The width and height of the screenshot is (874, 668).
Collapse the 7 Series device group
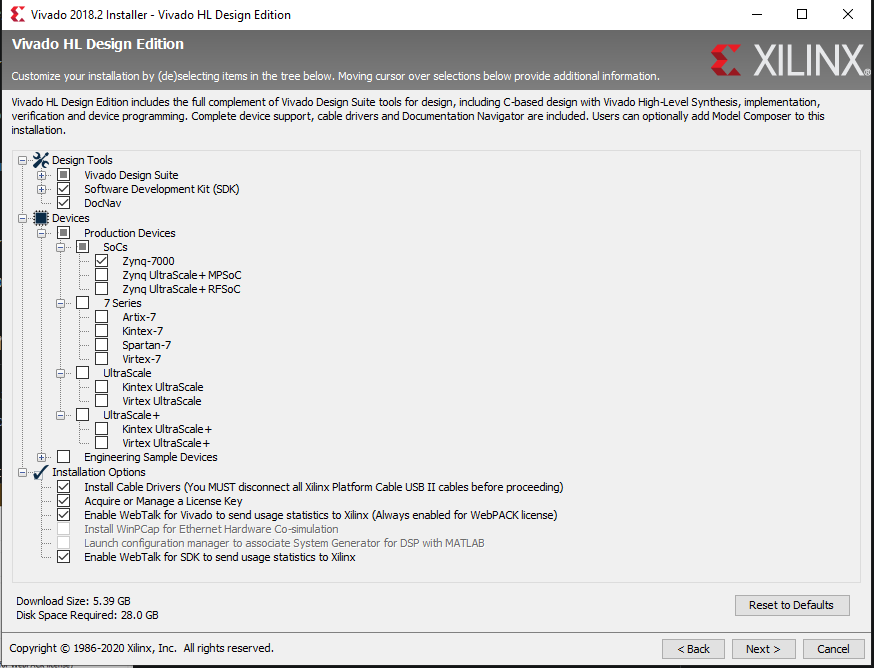60,303
